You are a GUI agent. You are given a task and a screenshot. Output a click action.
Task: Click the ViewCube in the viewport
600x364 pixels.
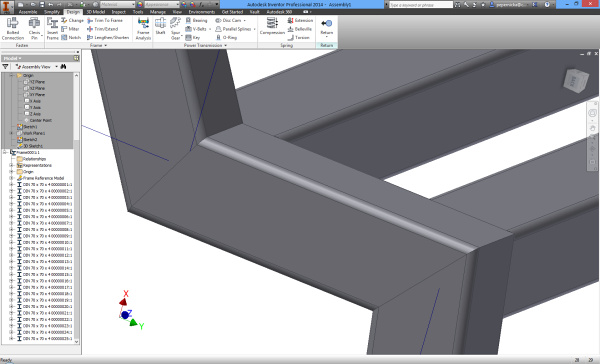576,80
